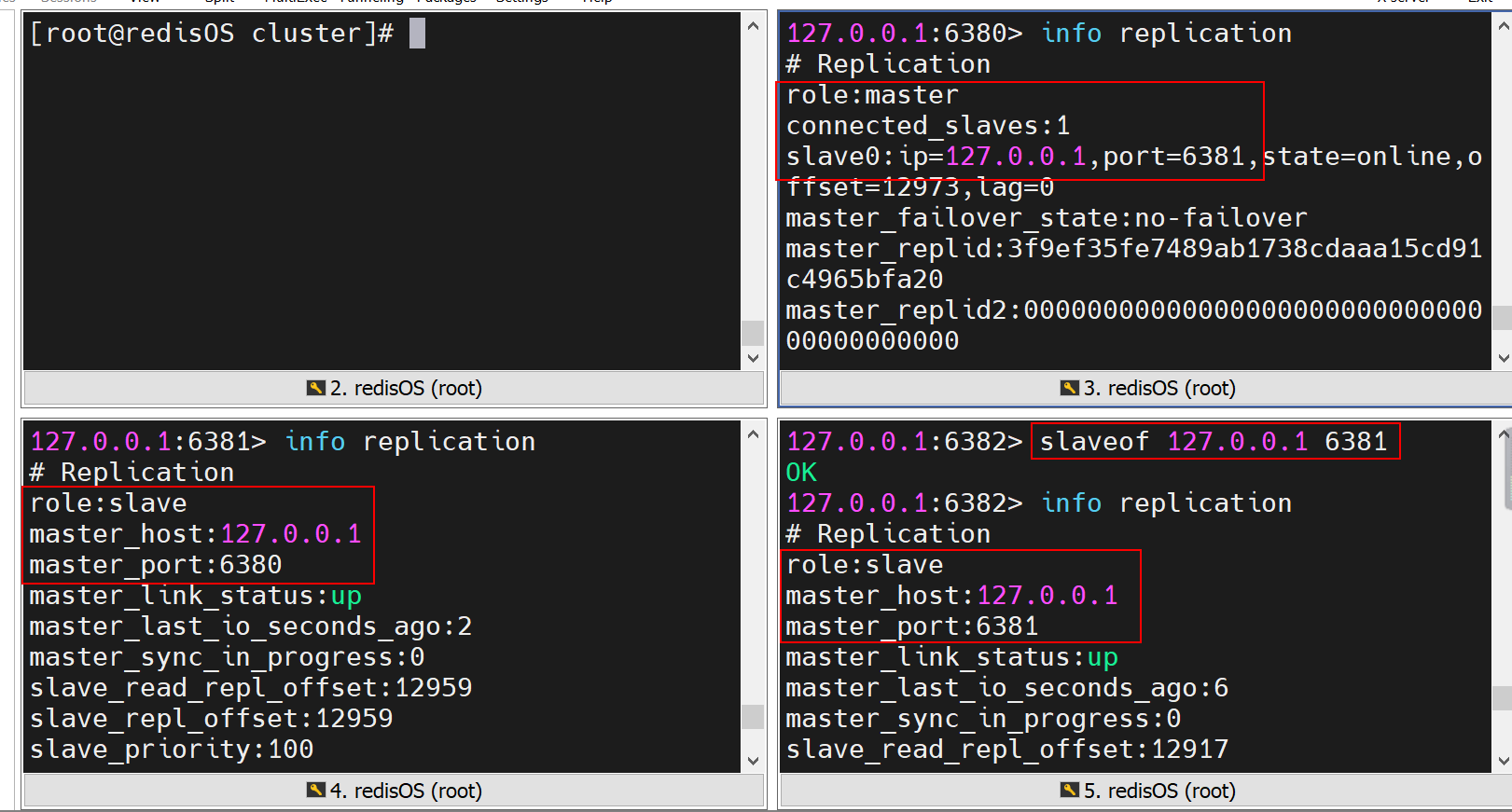Switch to the '3. redisOS (root)' tab
This screenshot has height=812, width=1512.
[x=1146, y=388]
